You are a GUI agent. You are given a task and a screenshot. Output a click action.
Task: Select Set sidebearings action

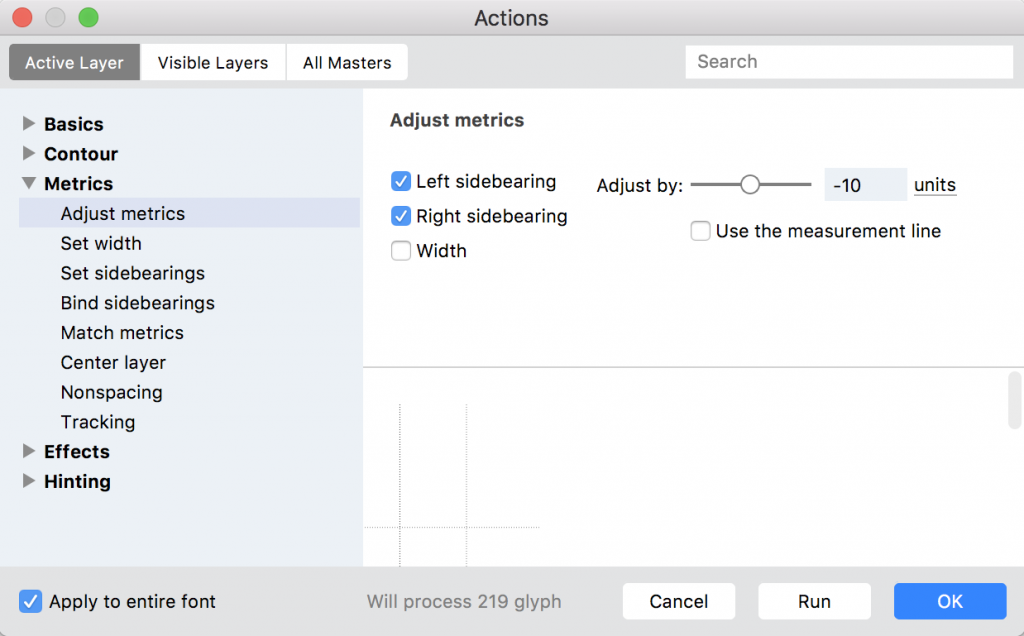coord(133,273)
